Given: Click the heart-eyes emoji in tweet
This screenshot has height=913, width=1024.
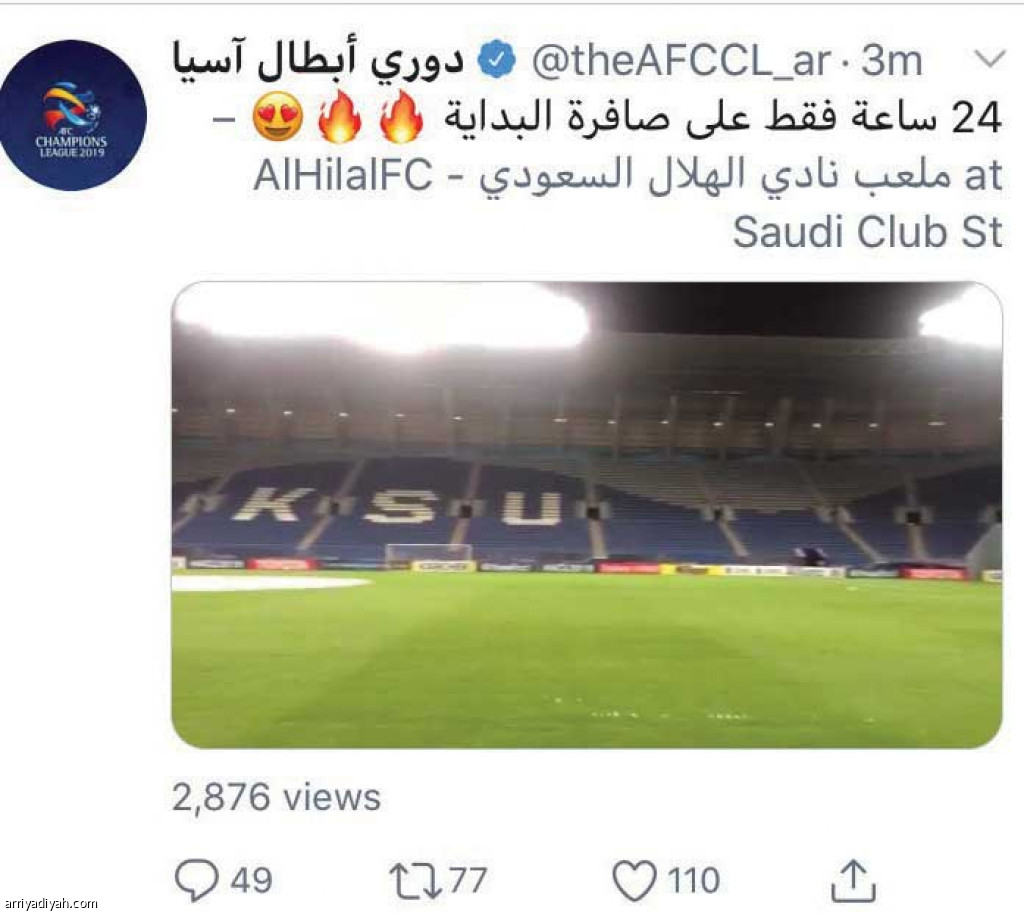Looking at the screenshot, I should pos(278,118).
